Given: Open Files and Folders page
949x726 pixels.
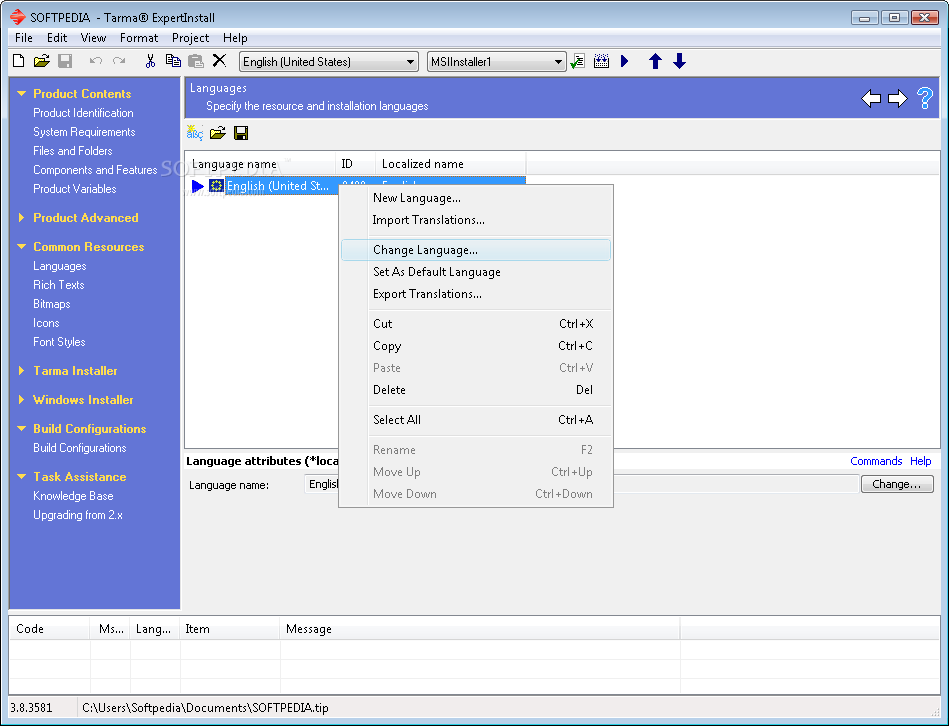Looking at the screenshot, I should click(x=73, y=151).
